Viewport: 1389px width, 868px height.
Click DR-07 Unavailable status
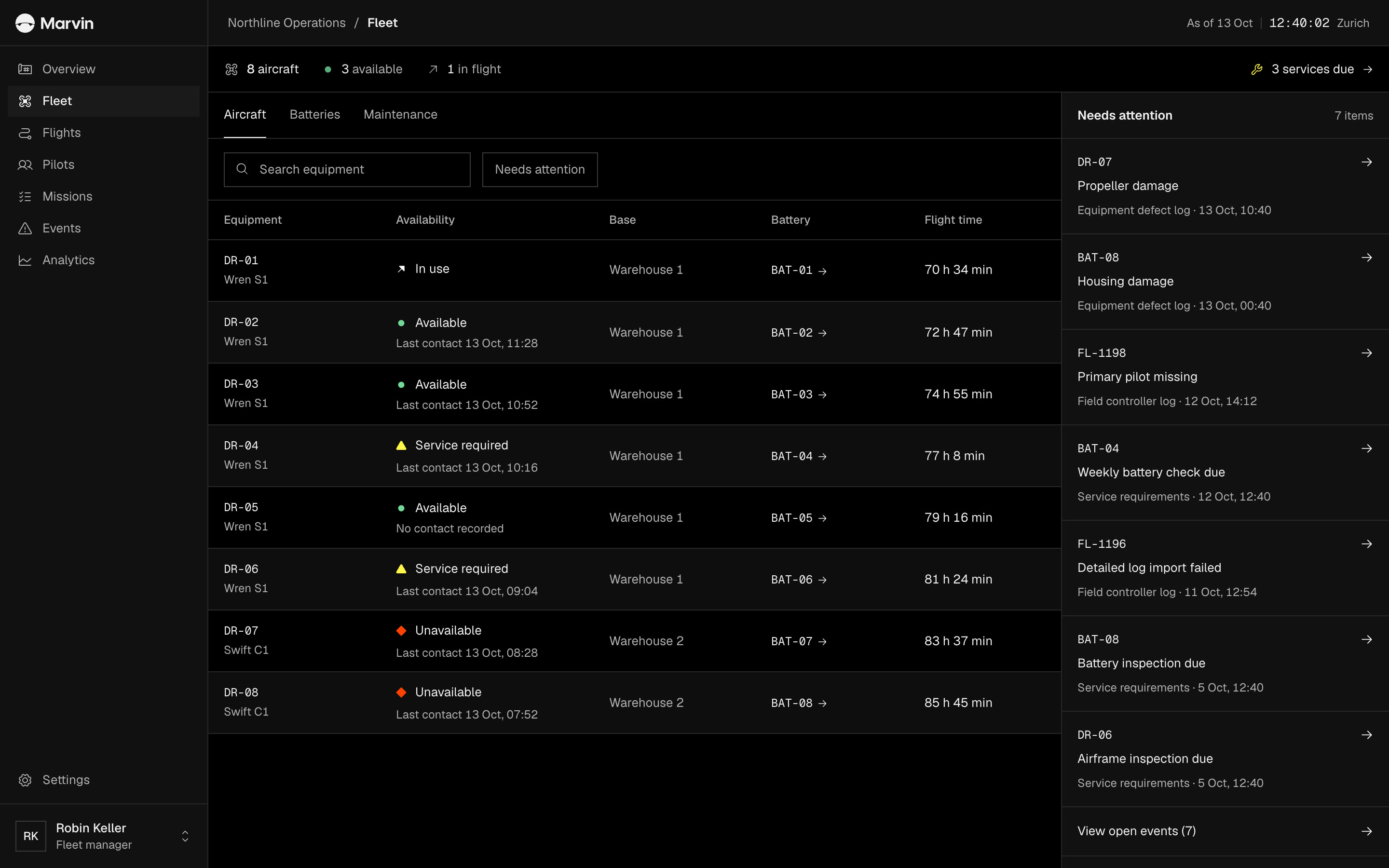[439, 630]
